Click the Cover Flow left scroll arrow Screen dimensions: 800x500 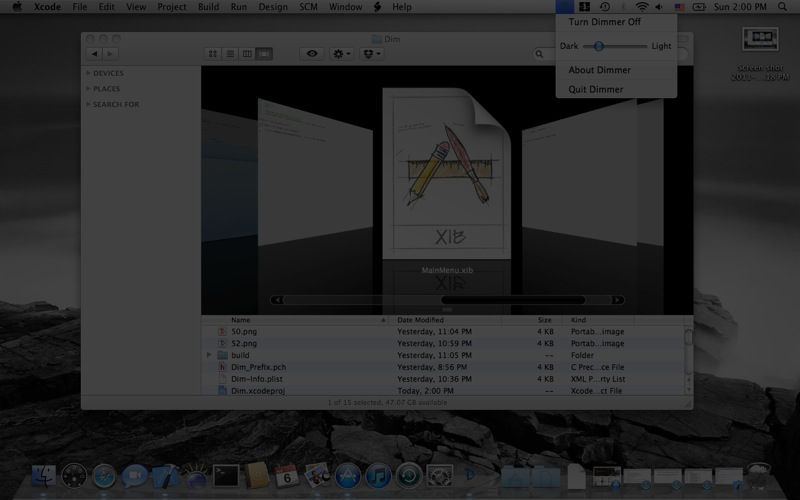pos(277,300)
